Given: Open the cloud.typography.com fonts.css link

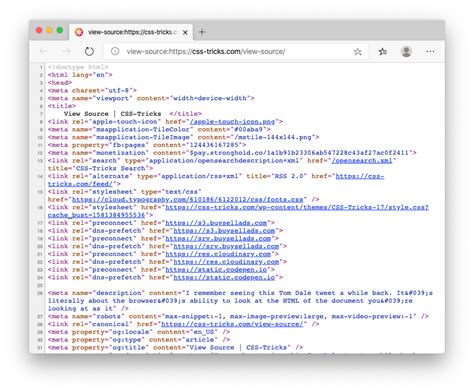Looking at the screenshot, I should pos(187,199).
